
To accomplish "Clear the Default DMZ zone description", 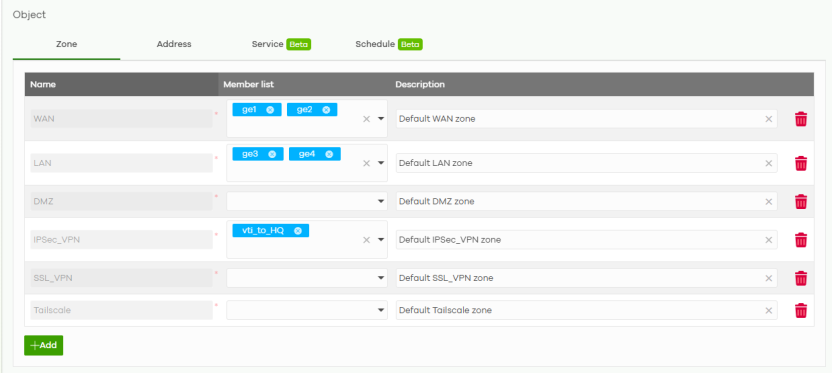I will [x=768, y=202].
